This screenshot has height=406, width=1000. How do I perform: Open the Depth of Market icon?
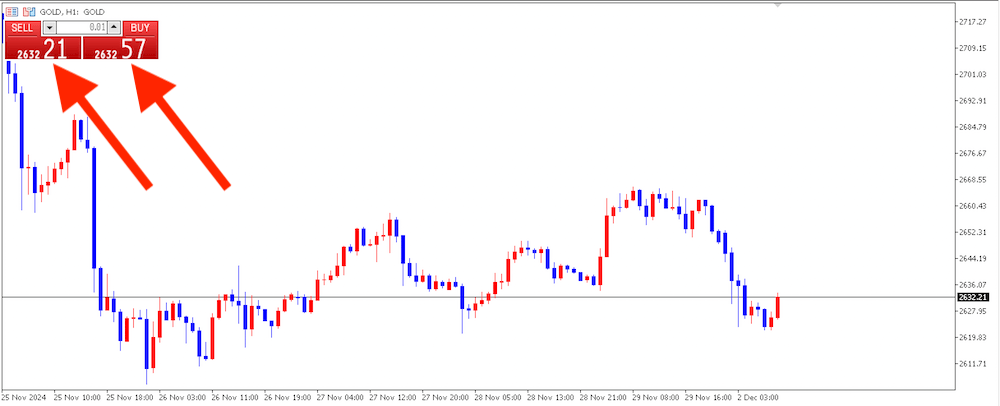point(27,10)
